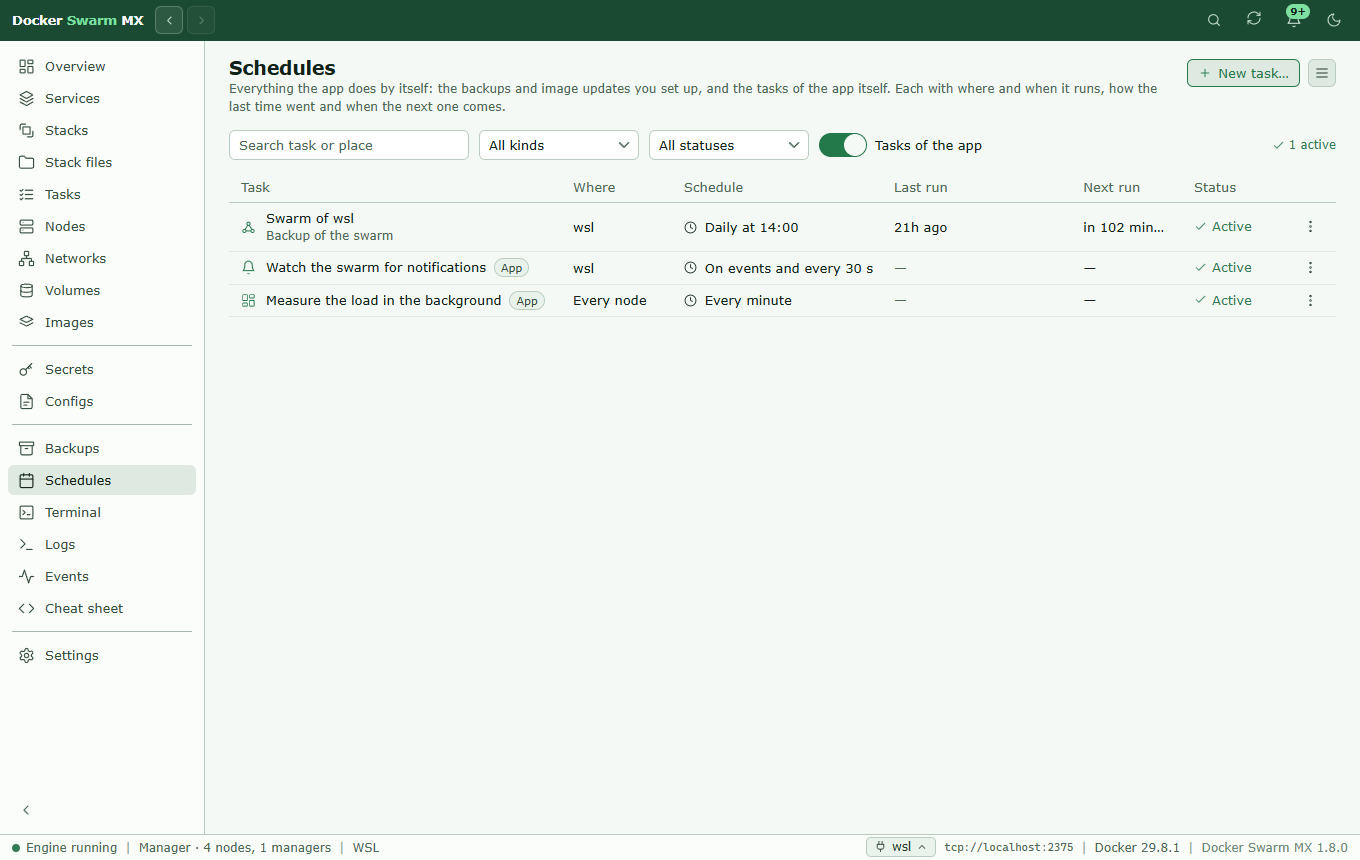1360x860 pixels.
Task: Go to Nodes in the sidebar
Action: click(x=102, y=226)
